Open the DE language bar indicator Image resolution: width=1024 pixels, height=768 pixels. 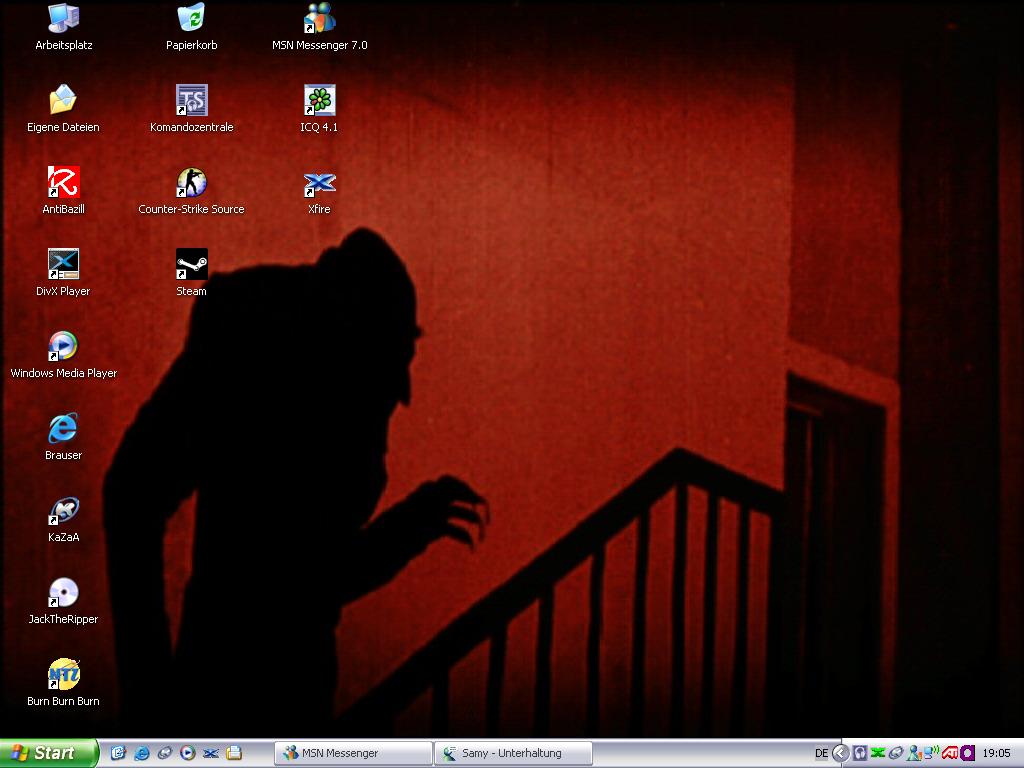(x=821, y=753)
